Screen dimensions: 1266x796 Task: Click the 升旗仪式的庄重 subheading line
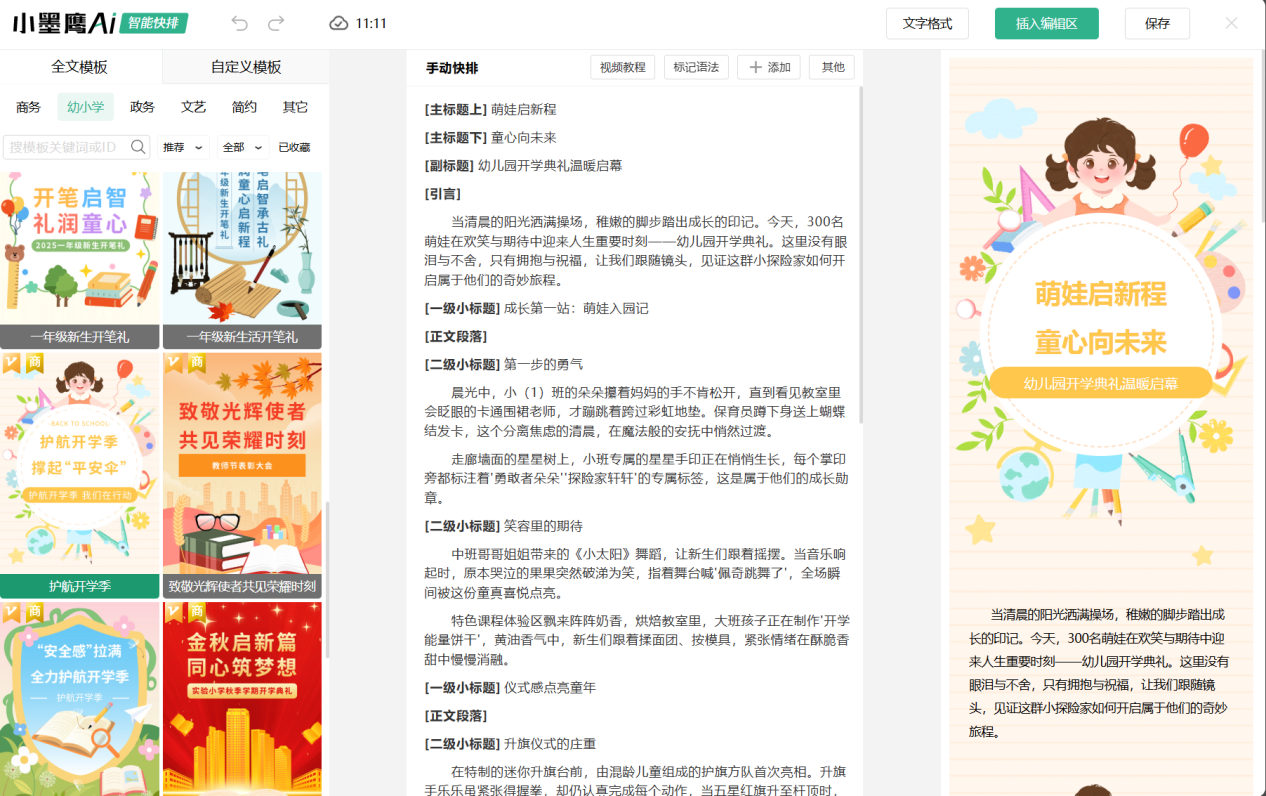[x=510, y=743]
